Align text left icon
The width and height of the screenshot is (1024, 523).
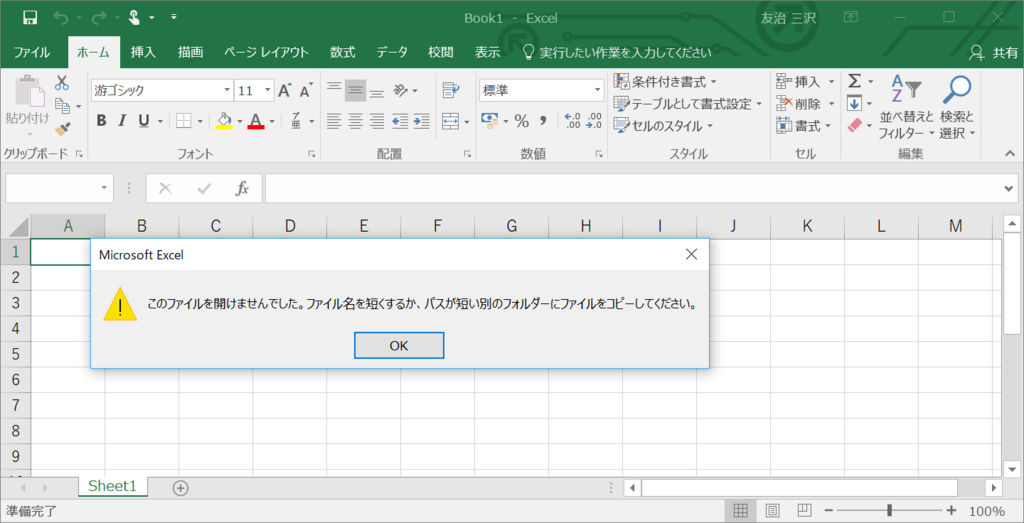coord(334,121)
